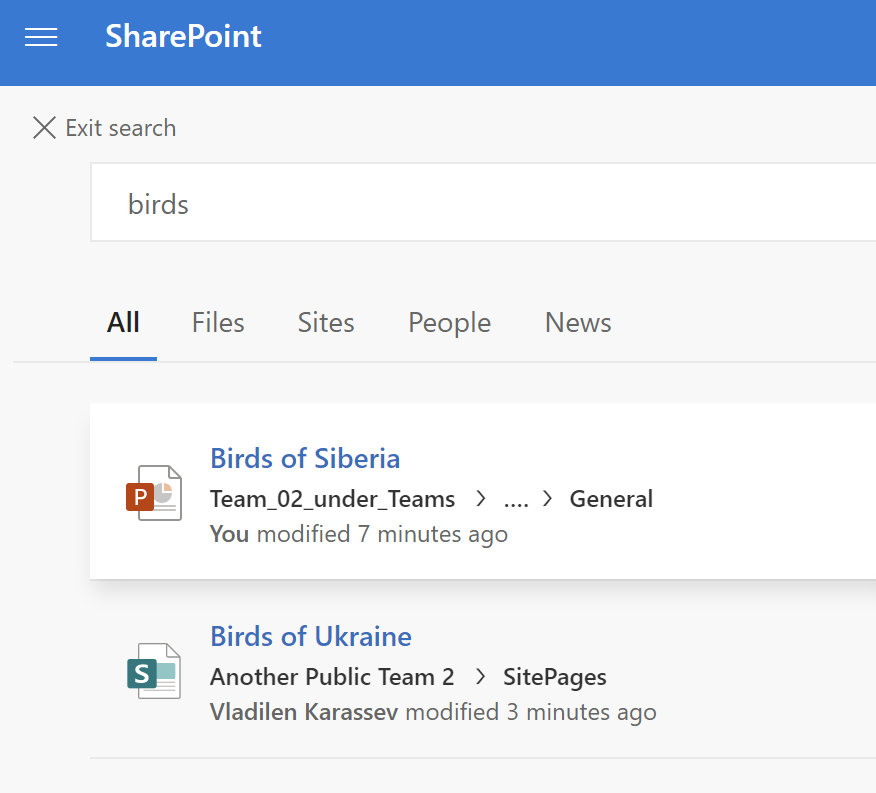Open Team_02_under_Teams breadcrumb location

332,498
